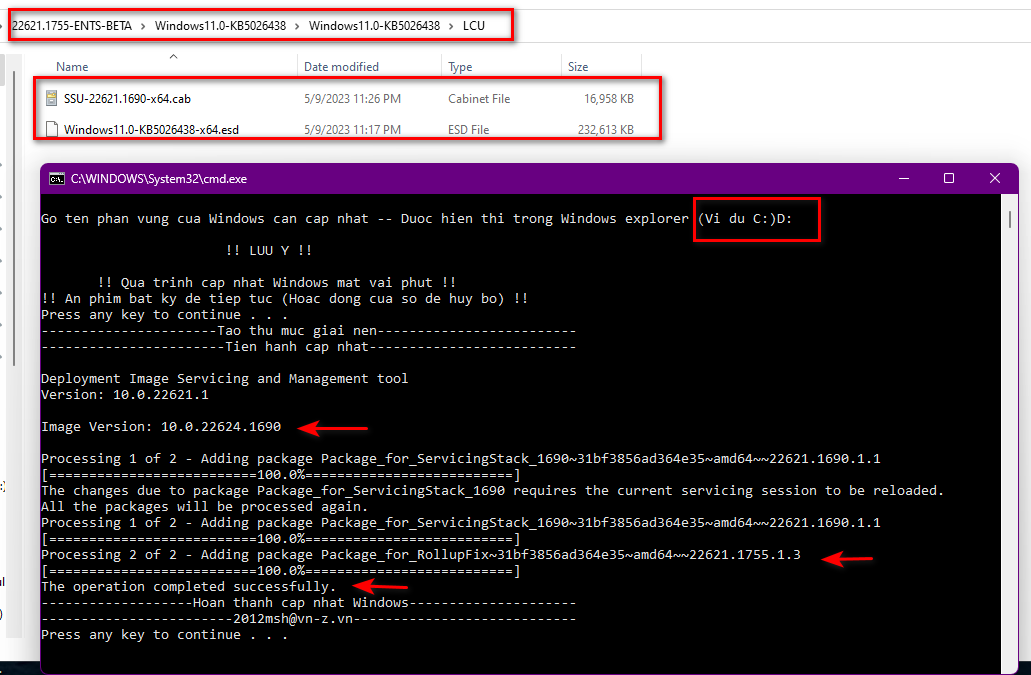Expand the chevron between the two Windows11.0-KB5026438 breadcrumbs
Screen dimensions: 1031x675
click(x=297, y=26)
